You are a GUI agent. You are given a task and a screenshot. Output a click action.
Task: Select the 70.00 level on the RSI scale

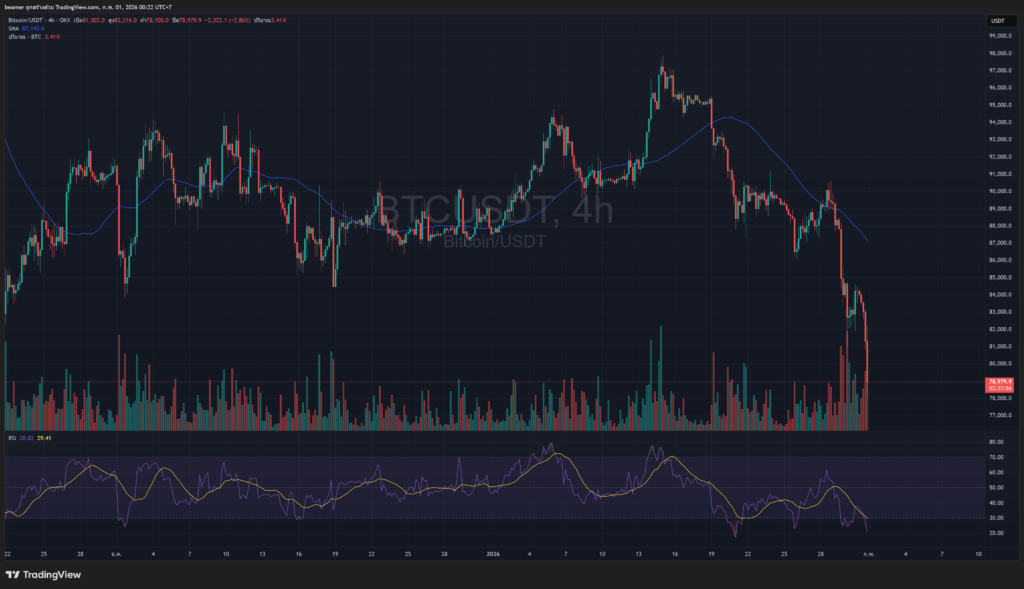click(996, 457)
